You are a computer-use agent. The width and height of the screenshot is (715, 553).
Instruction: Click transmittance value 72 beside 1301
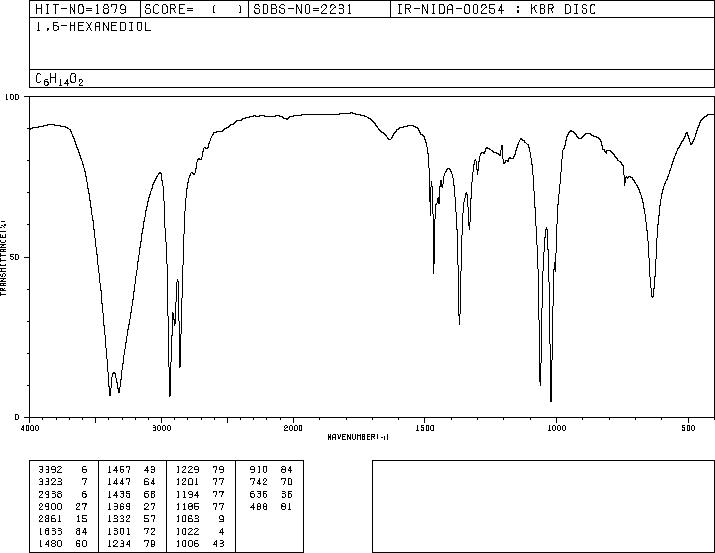[150, 531]
